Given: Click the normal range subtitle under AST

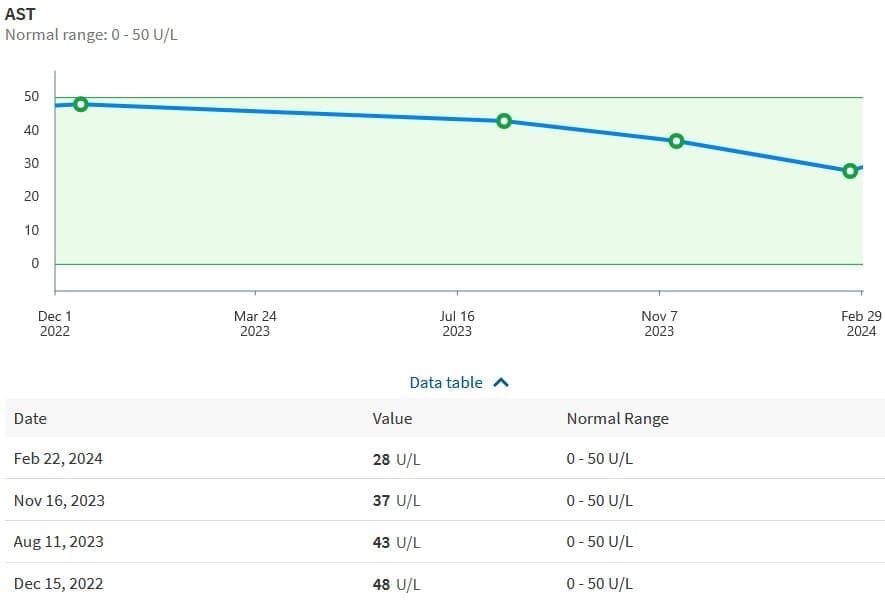Looking at the screenshot, I should tap(92, 35).
